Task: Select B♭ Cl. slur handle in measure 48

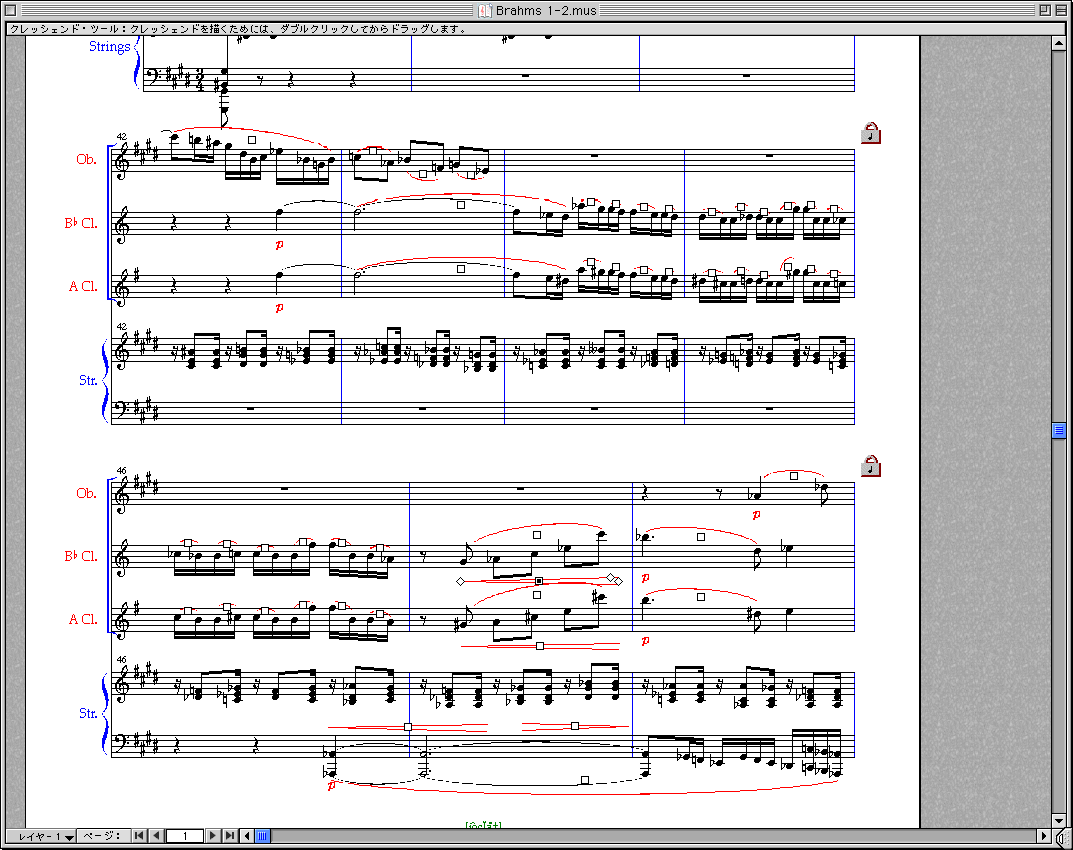Action: click(701, 537)
